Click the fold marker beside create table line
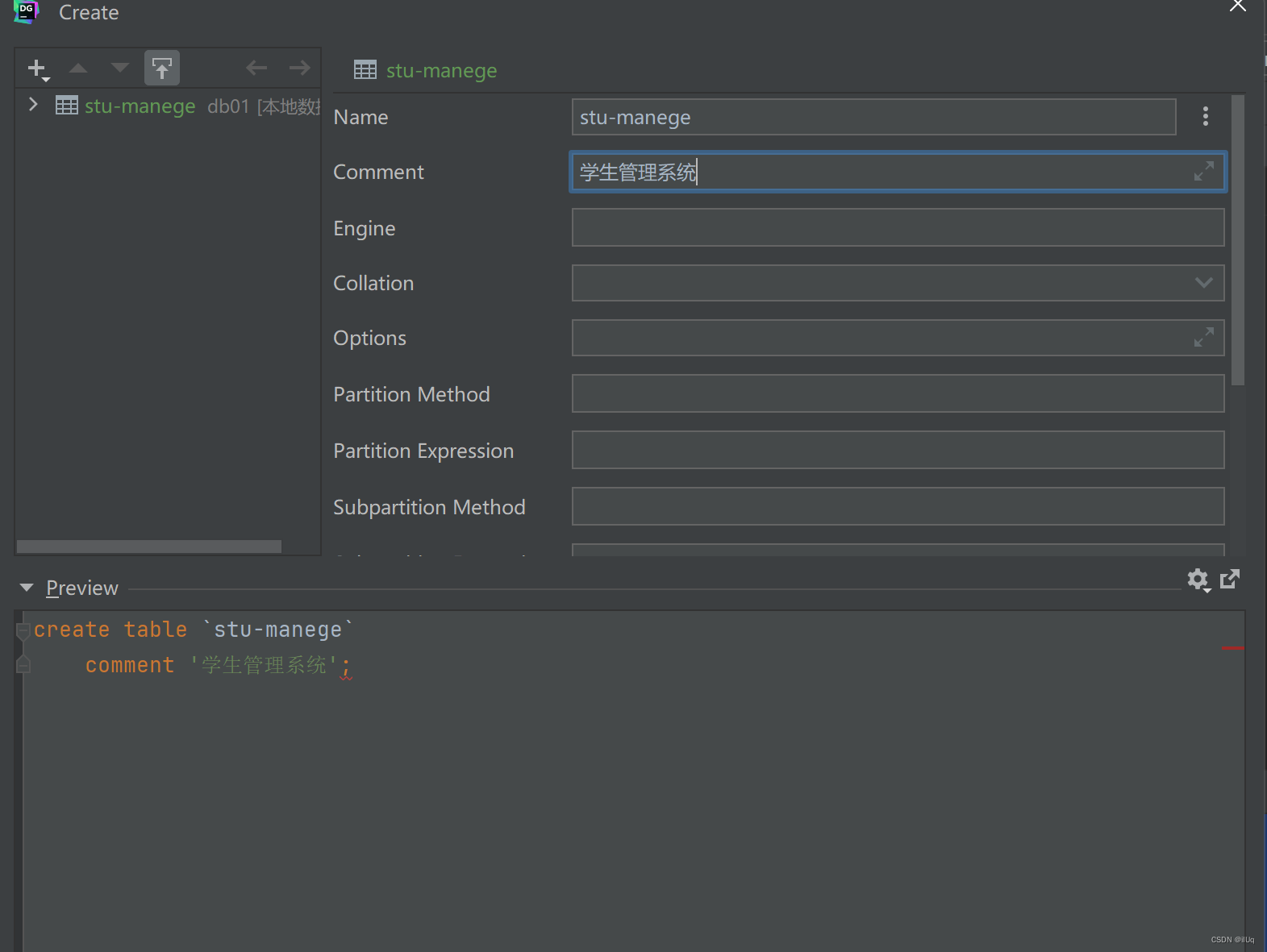 point(23,631)
